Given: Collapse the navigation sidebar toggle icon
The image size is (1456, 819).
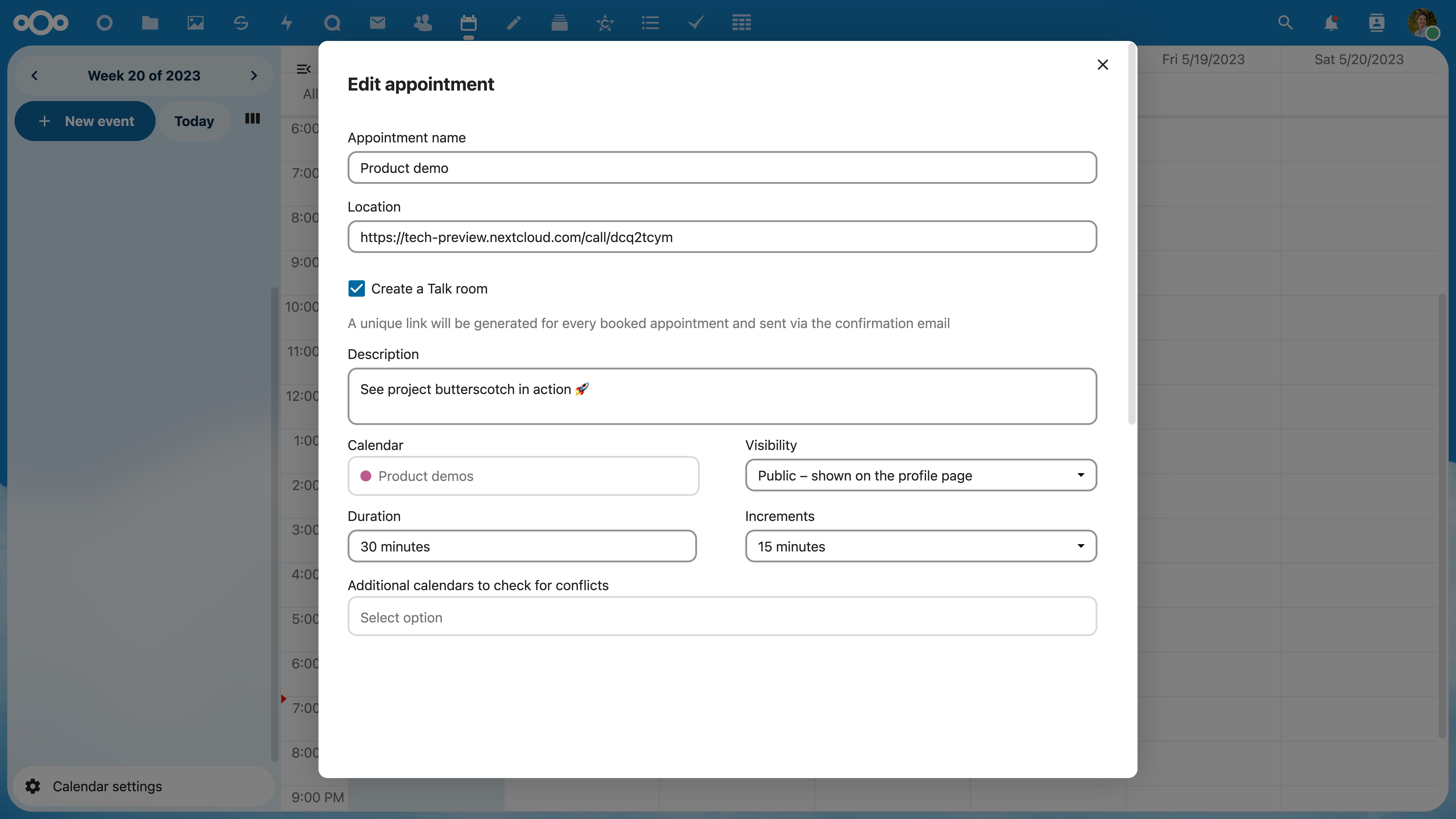Looking at the screenshot, I should click(x=303, y=69).
